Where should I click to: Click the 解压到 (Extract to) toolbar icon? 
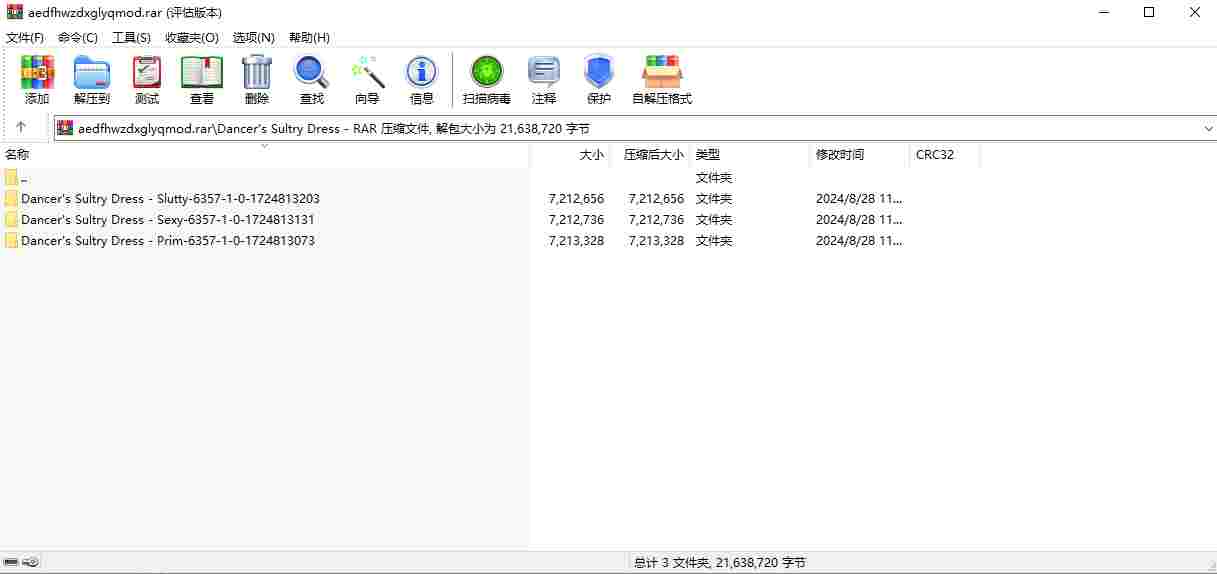[x=92, y=72]
